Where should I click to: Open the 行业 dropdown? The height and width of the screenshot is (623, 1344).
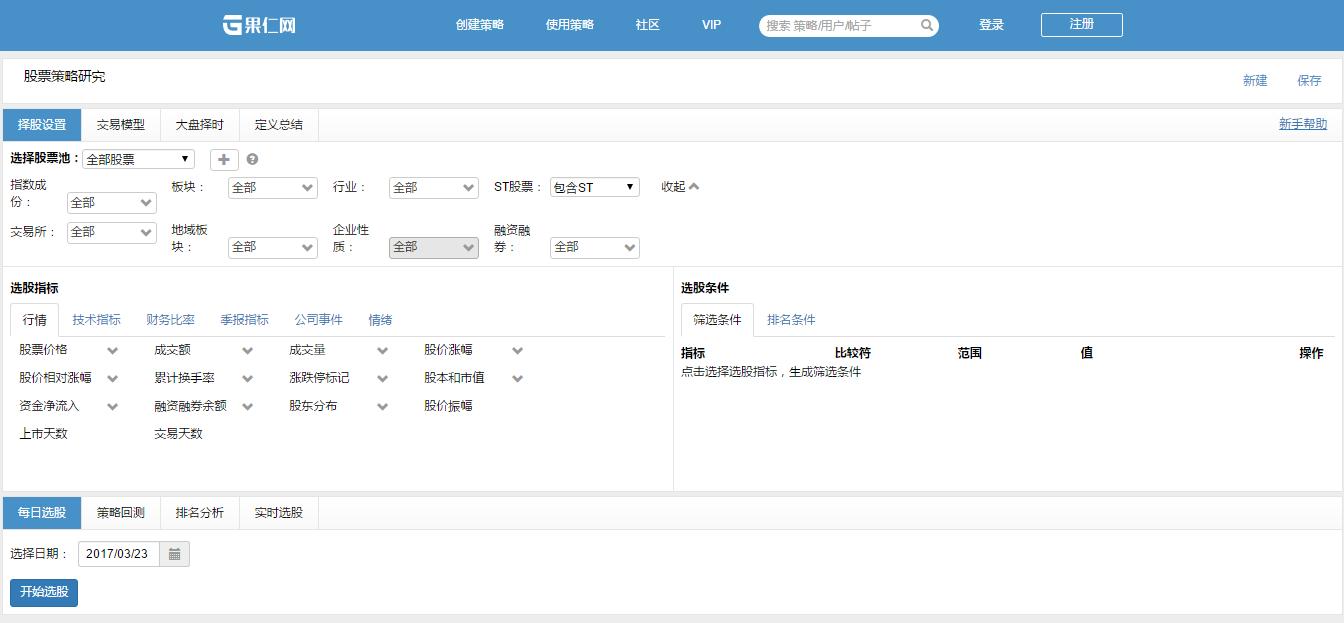[434, 188]
